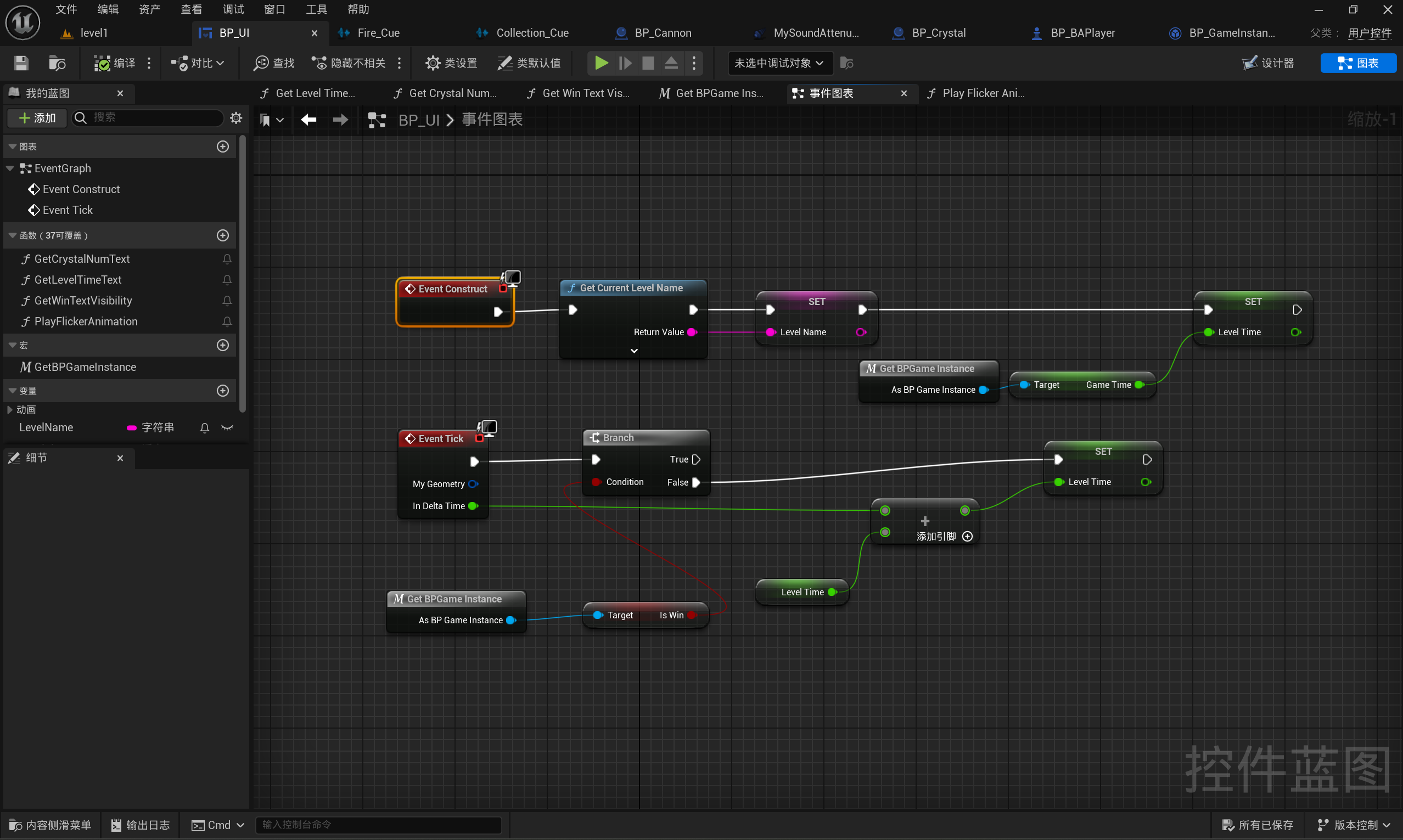The width and height of the screenshot is (1403, 840).
Task: Click the LevelName pink string type swatch
Action: tap(131, 428)
